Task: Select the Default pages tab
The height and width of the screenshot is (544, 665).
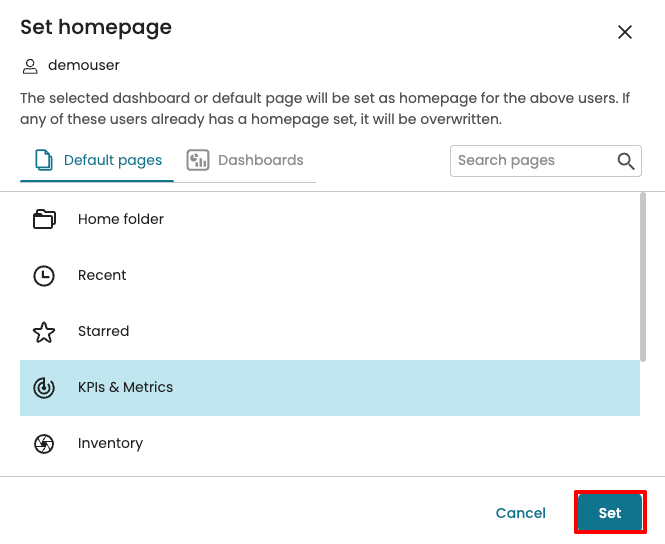Action: 97,161
